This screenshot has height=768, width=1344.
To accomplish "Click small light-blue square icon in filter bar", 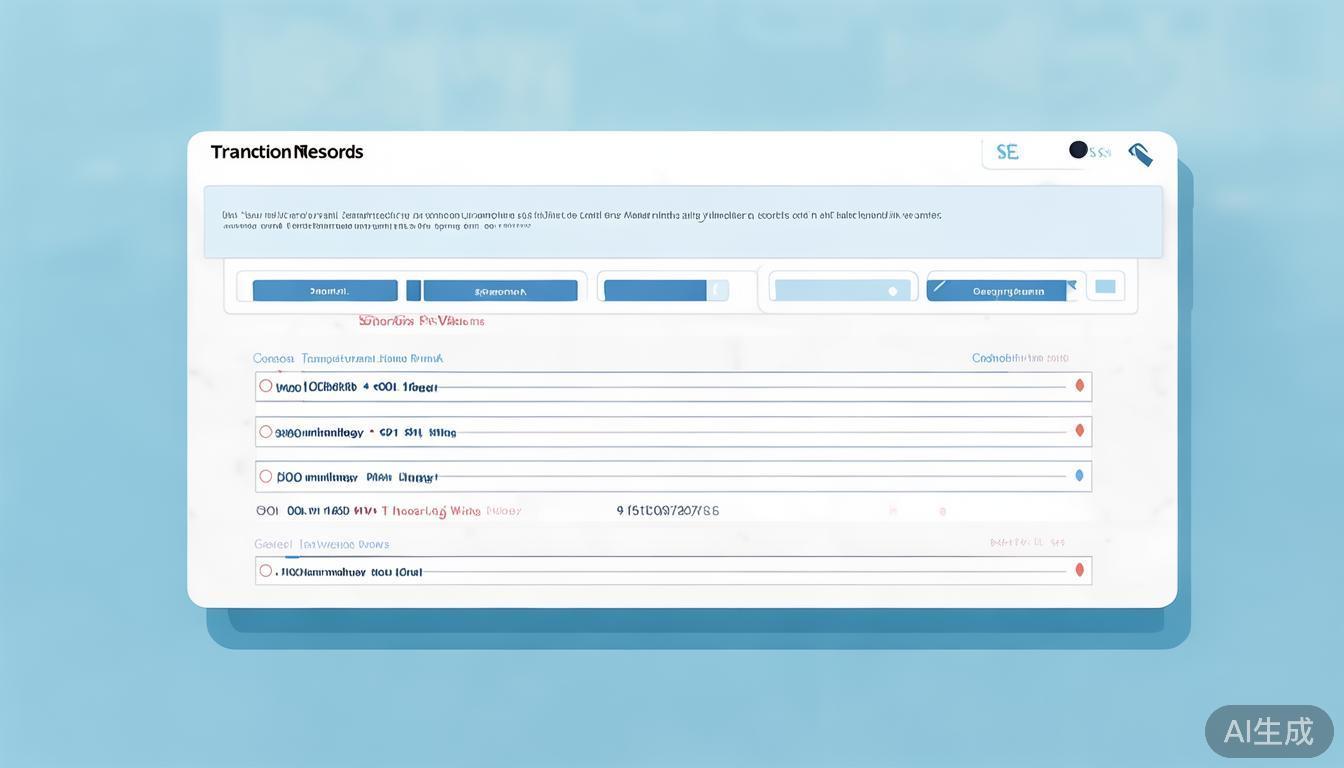I will pos(1105,287).
